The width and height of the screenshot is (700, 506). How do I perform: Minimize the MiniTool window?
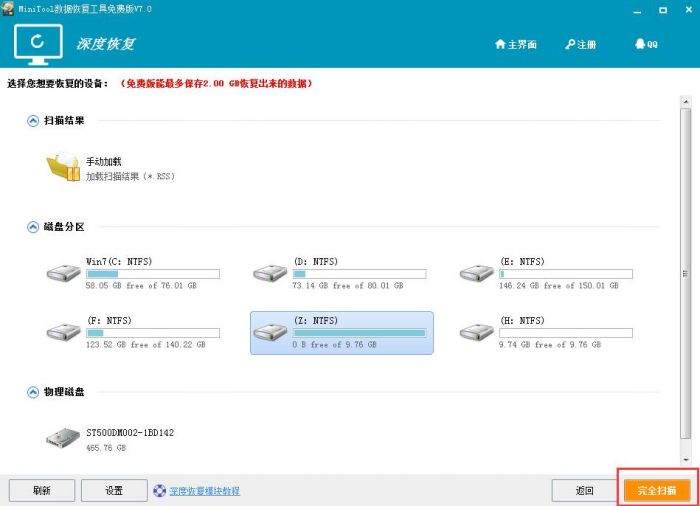point(638,10)
